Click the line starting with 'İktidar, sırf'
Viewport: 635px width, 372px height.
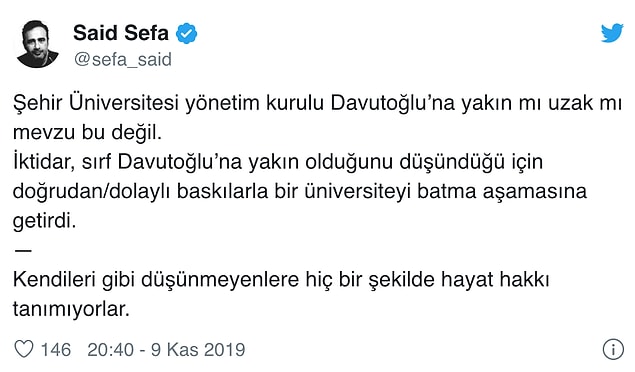click(x=278, y=162)
